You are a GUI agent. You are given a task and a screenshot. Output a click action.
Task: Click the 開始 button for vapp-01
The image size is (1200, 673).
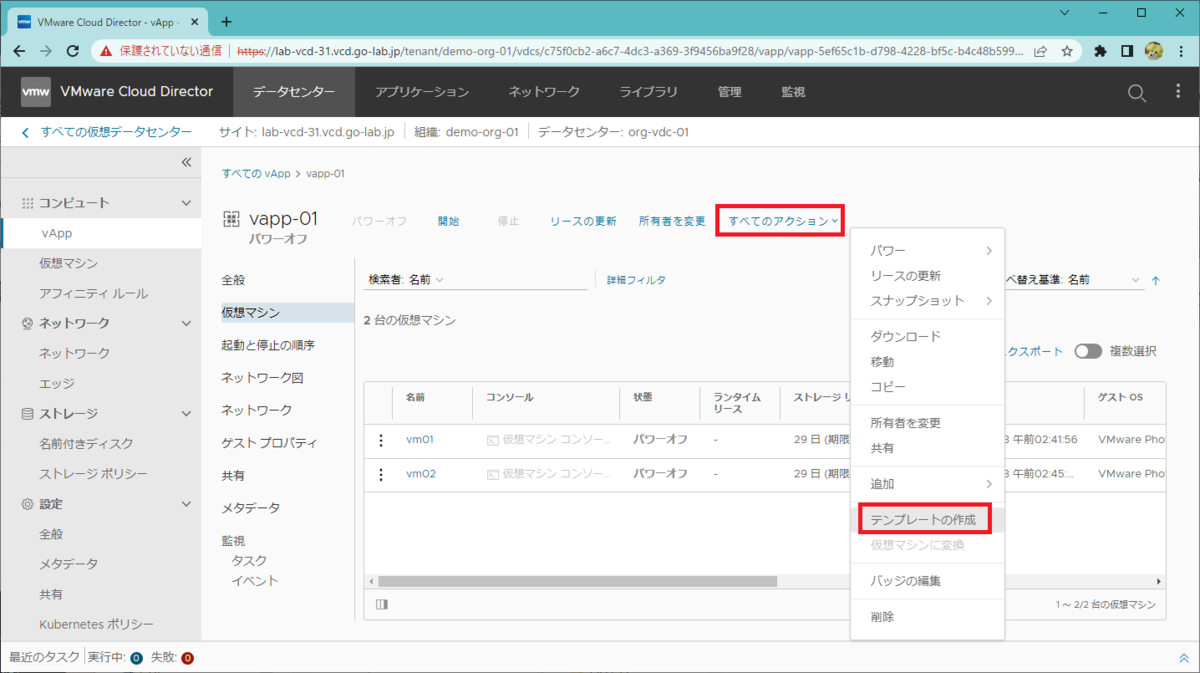pyautogui.click(x=448, y=221)
